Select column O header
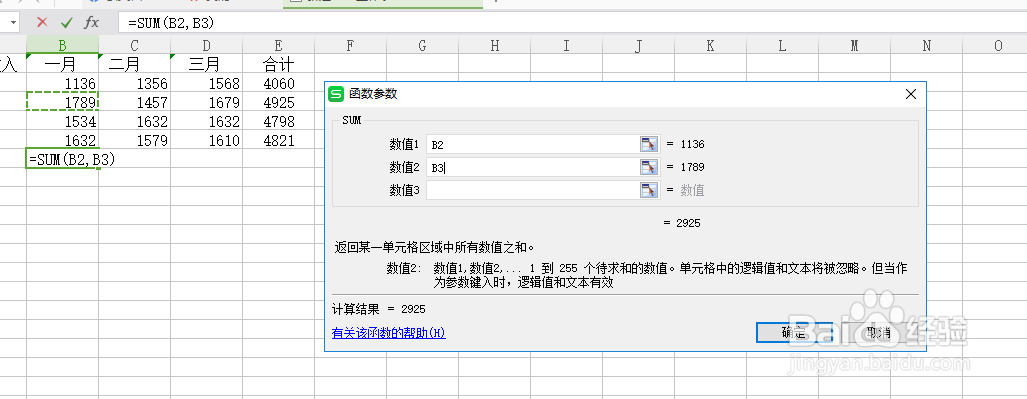The image size is (1027, 399). pos(996,45)
